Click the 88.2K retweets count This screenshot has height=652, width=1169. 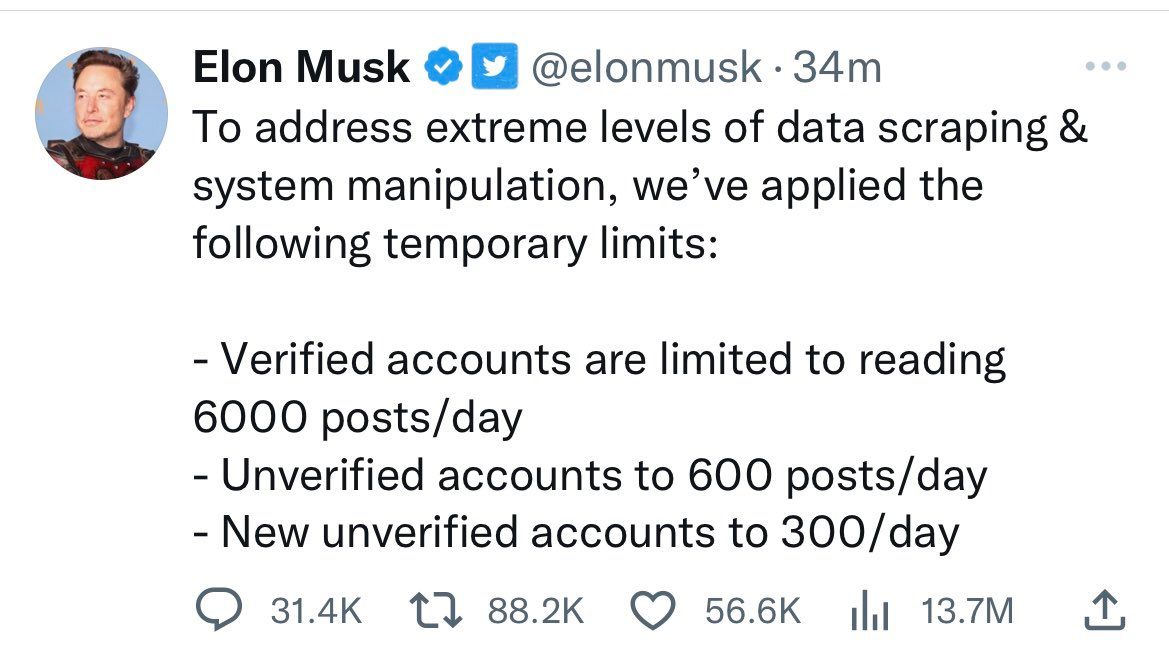pyautogui.click(x=535, y=610)
